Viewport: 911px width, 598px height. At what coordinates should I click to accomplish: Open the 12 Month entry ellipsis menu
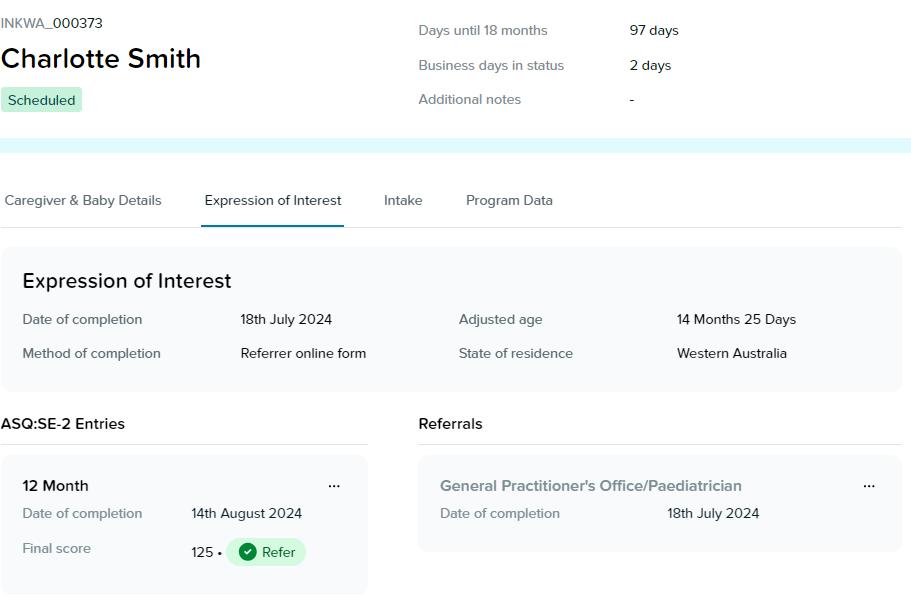click(x=334, y=486)
